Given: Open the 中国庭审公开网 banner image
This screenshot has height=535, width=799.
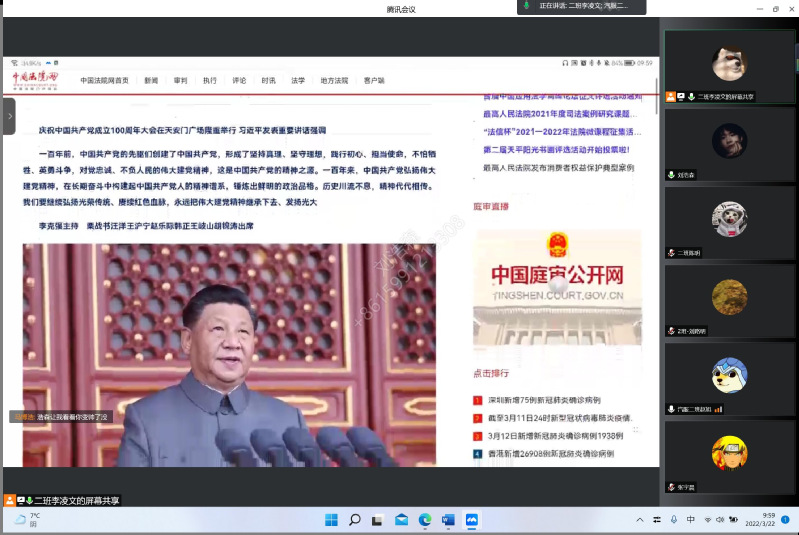Looking at the screenshot, I should coord(557,288).
